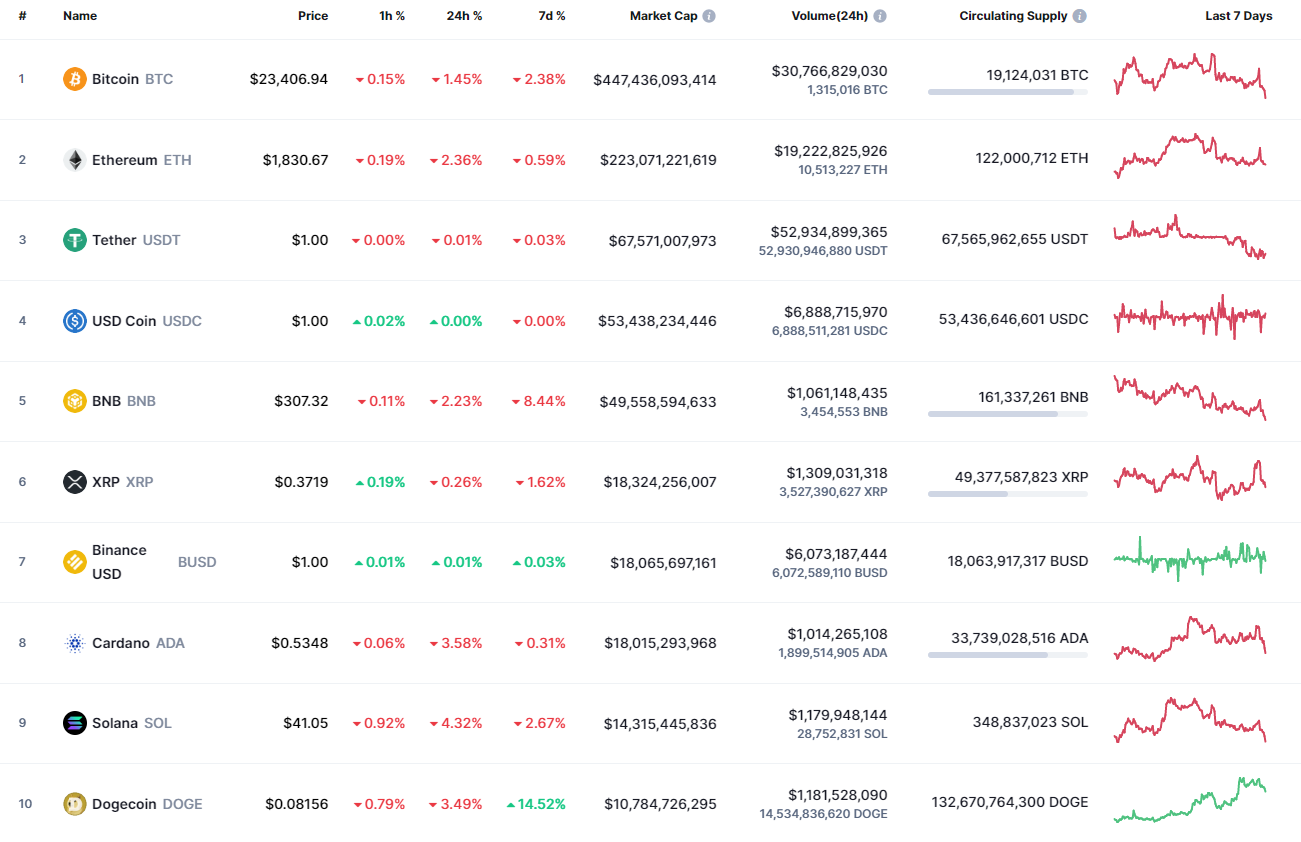Sort the table by Price

click(x=313, y=15)
